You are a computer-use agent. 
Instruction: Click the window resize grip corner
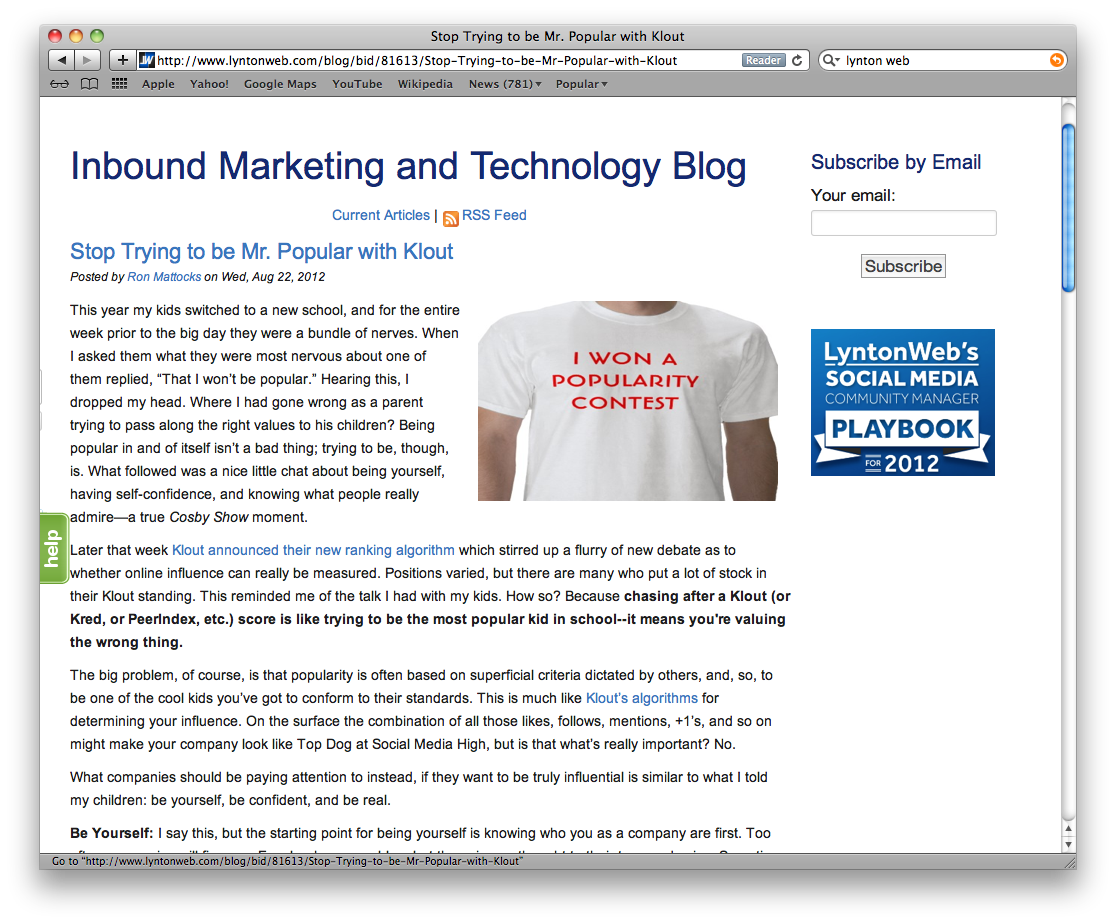pos(1070,862)
